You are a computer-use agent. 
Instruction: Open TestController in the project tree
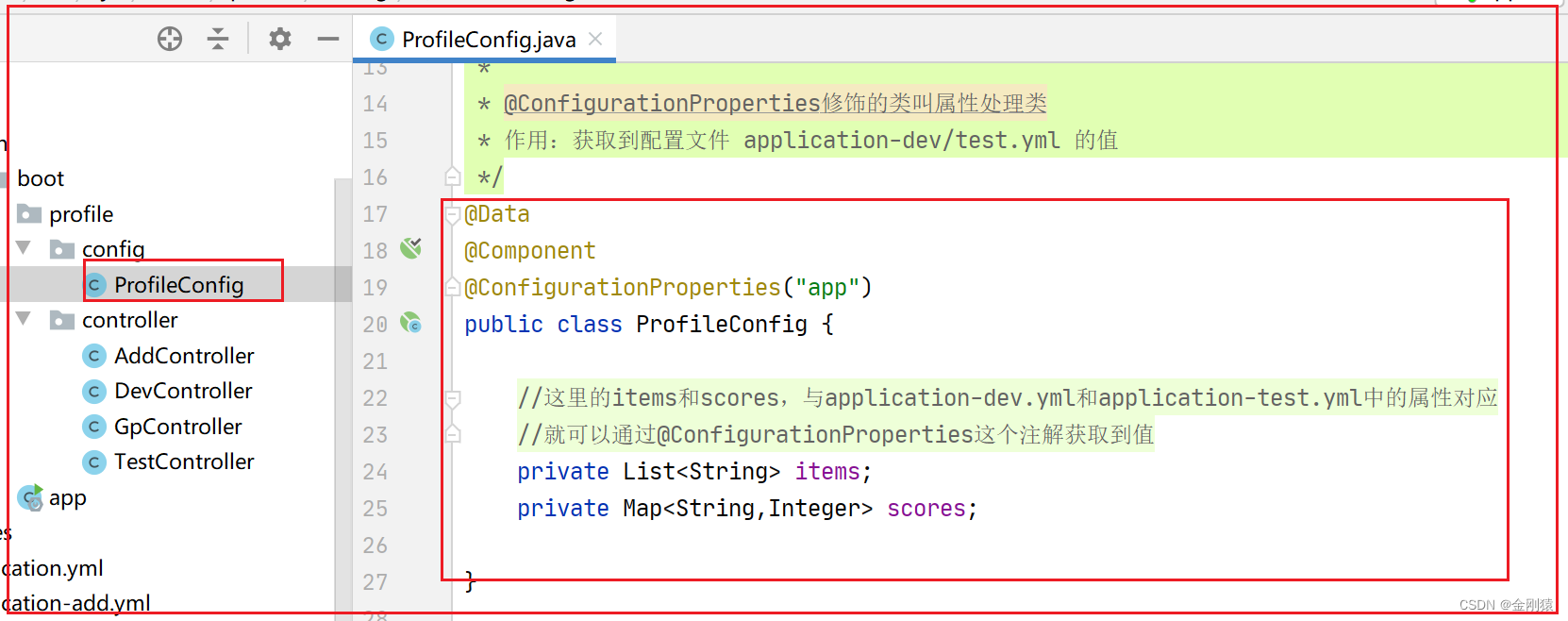[184, 462]
